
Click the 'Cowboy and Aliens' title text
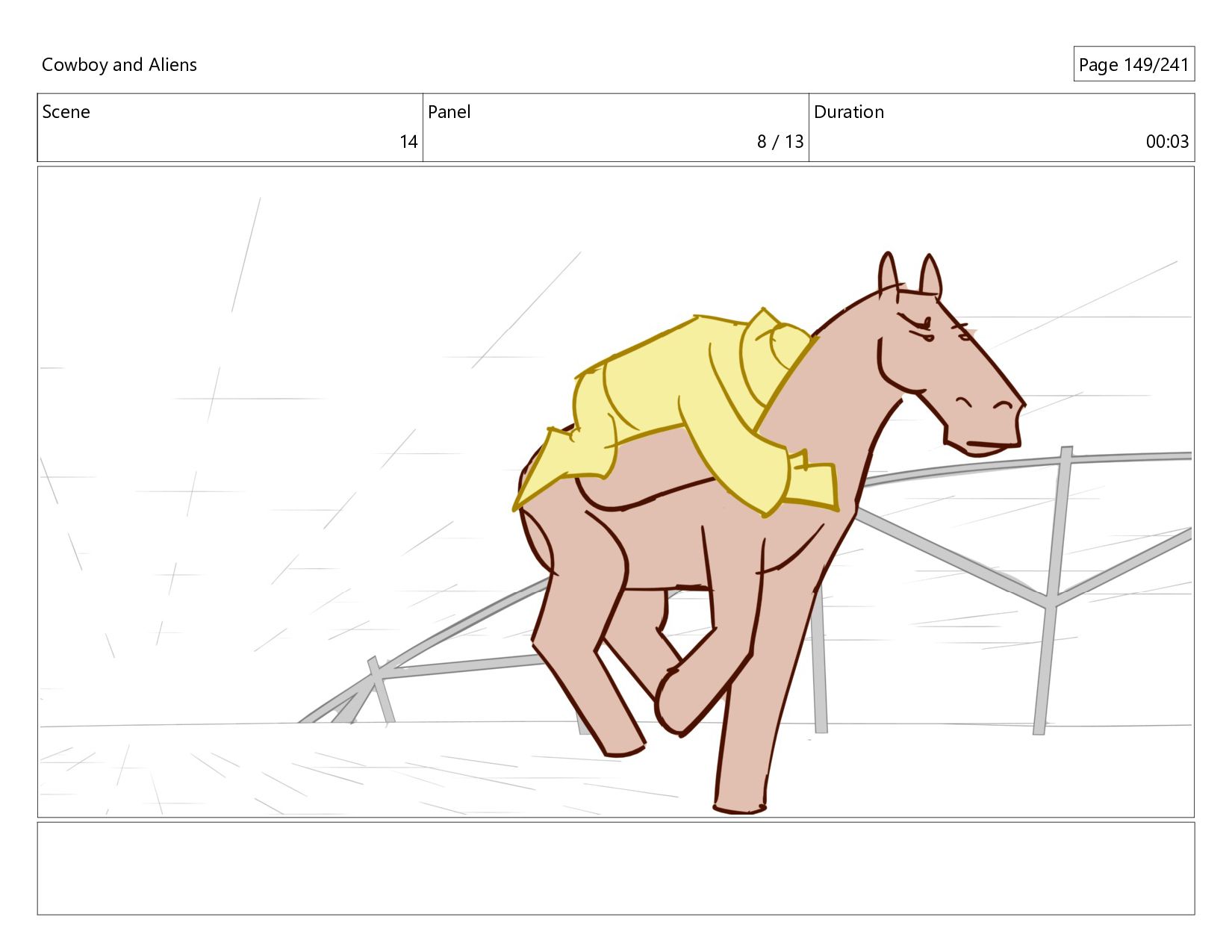[119, 65]
